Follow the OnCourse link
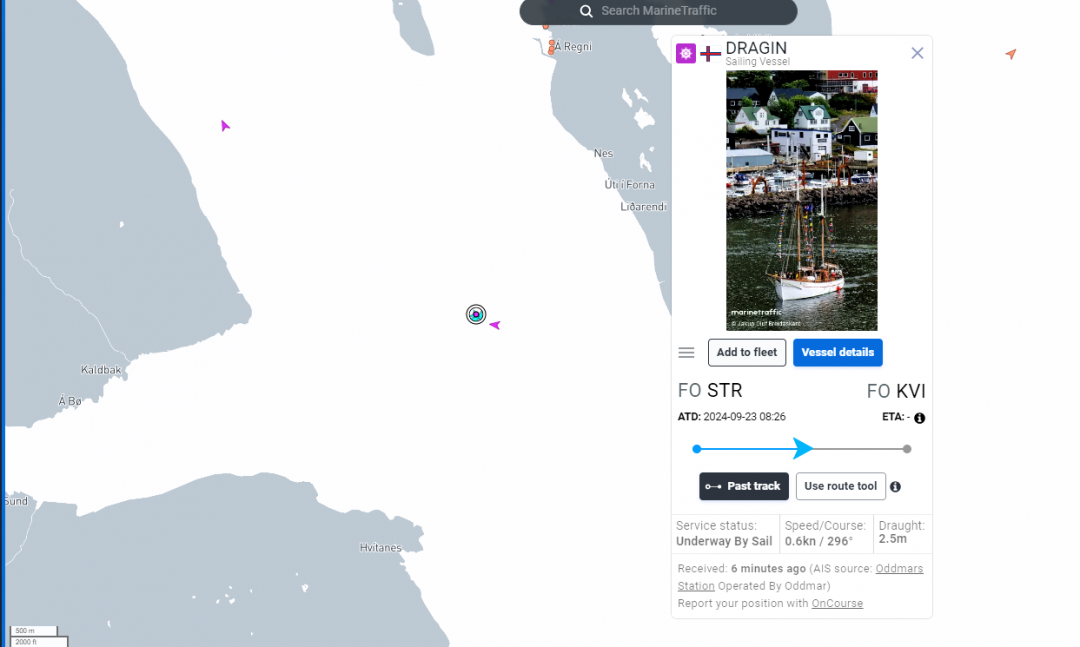The height and width of the screenshot is (647, 1080). click(x=837, y=604)
